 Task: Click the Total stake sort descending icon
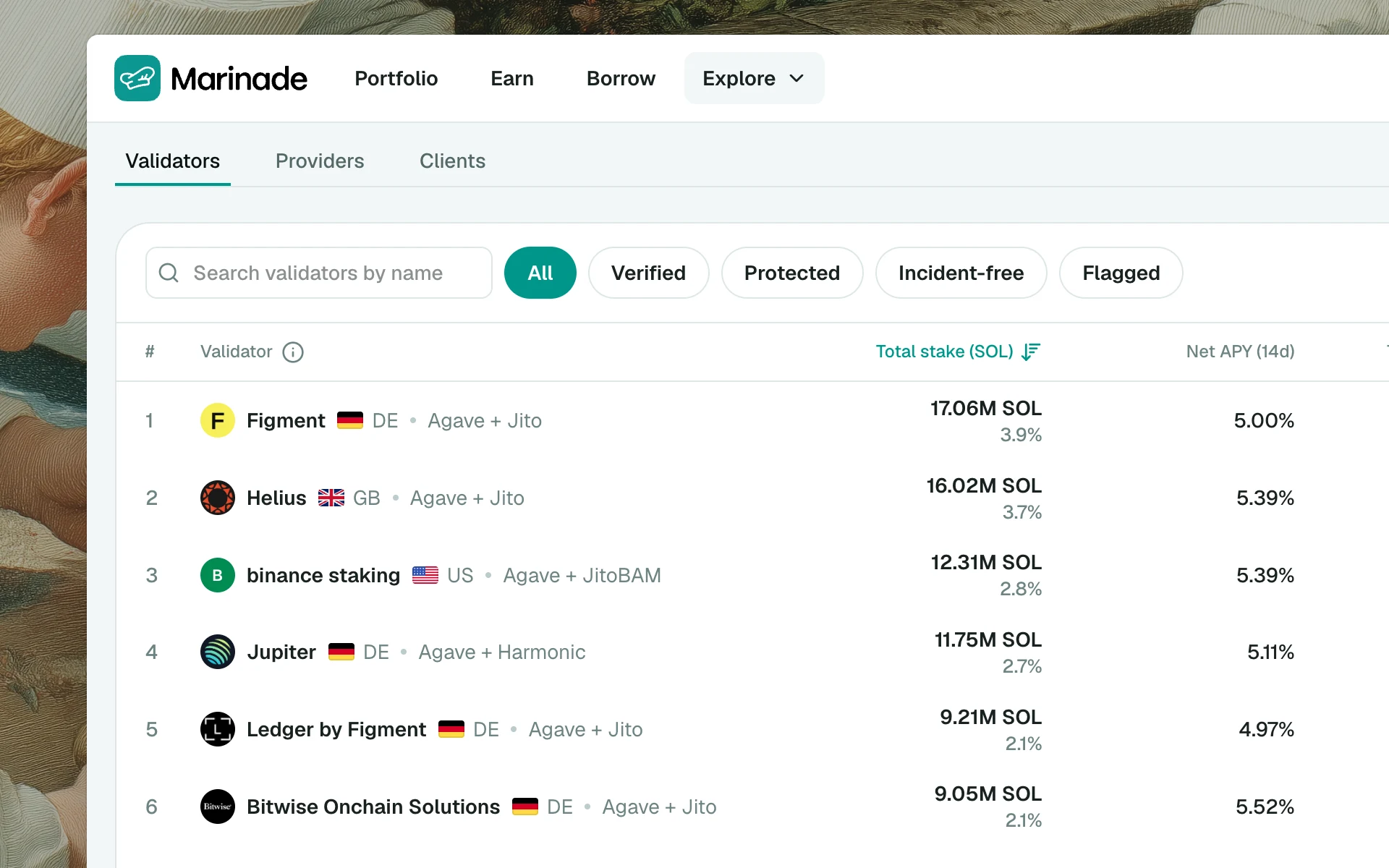1031,352
